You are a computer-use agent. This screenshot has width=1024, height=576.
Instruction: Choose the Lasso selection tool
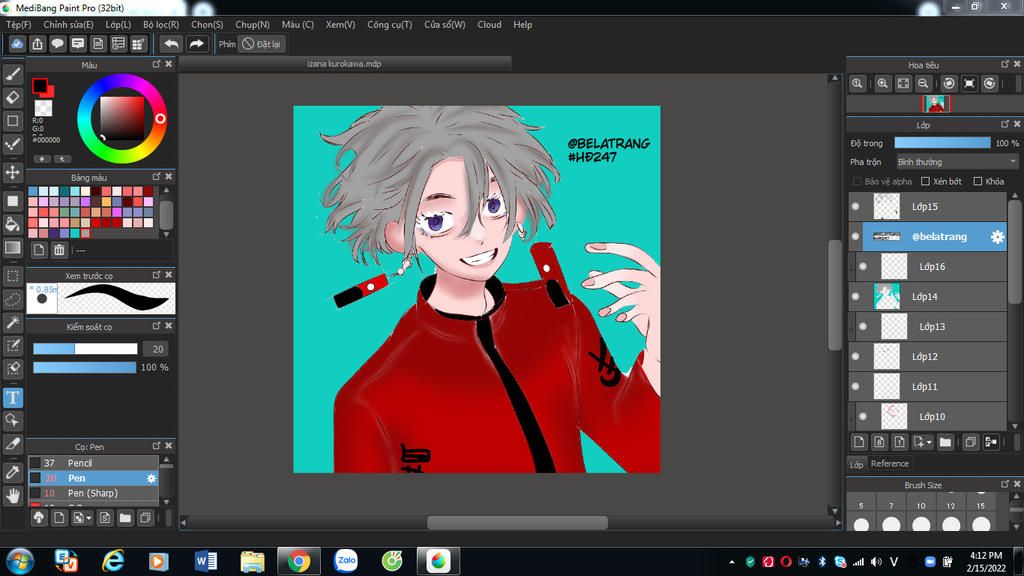12,299
